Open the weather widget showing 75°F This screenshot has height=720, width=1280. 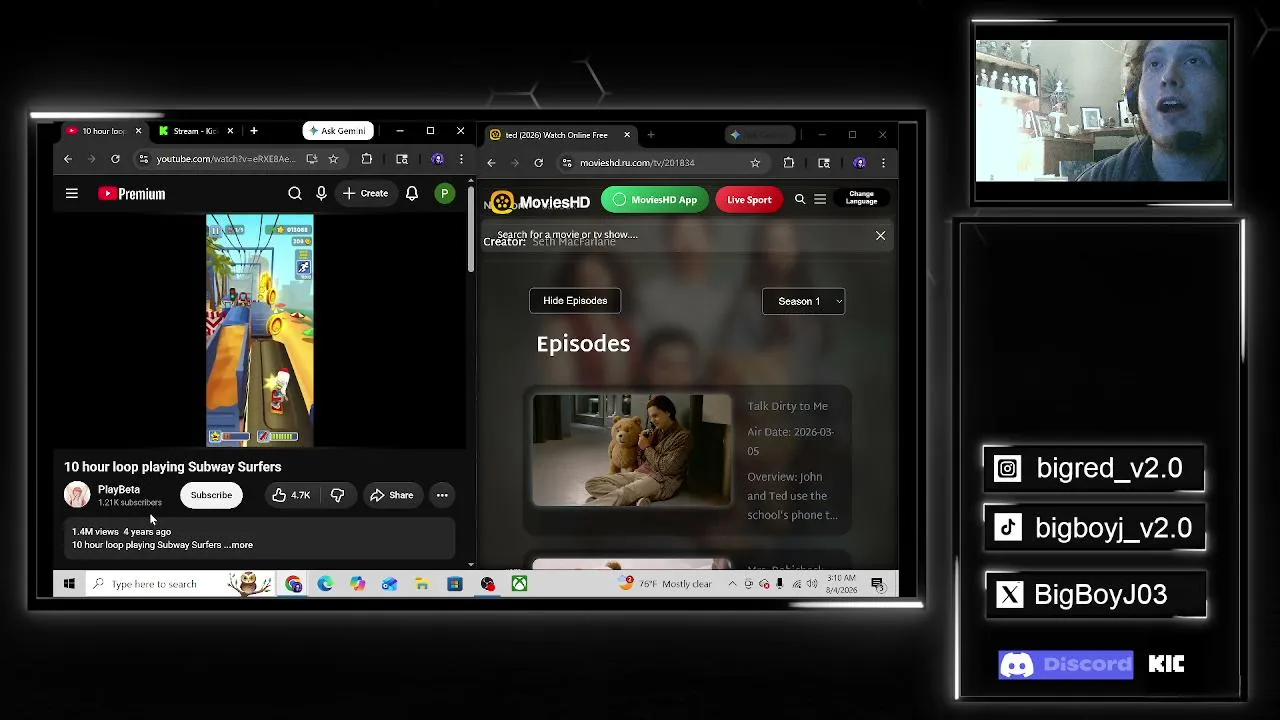click(x=666, y=584)
